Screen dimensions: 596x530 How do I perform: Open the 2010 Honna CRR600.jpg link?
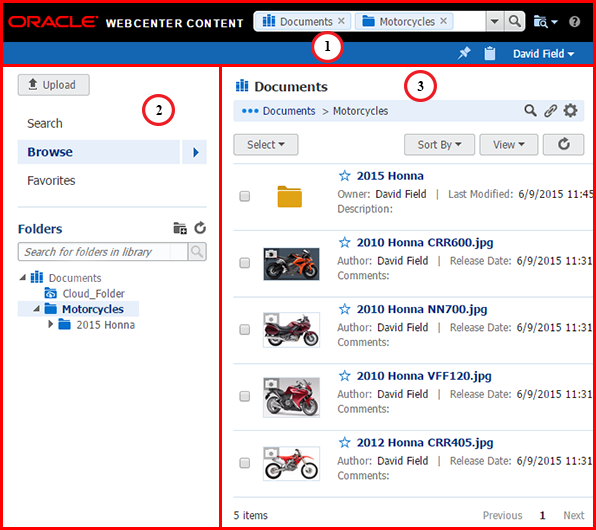click(x=425, y=243)
